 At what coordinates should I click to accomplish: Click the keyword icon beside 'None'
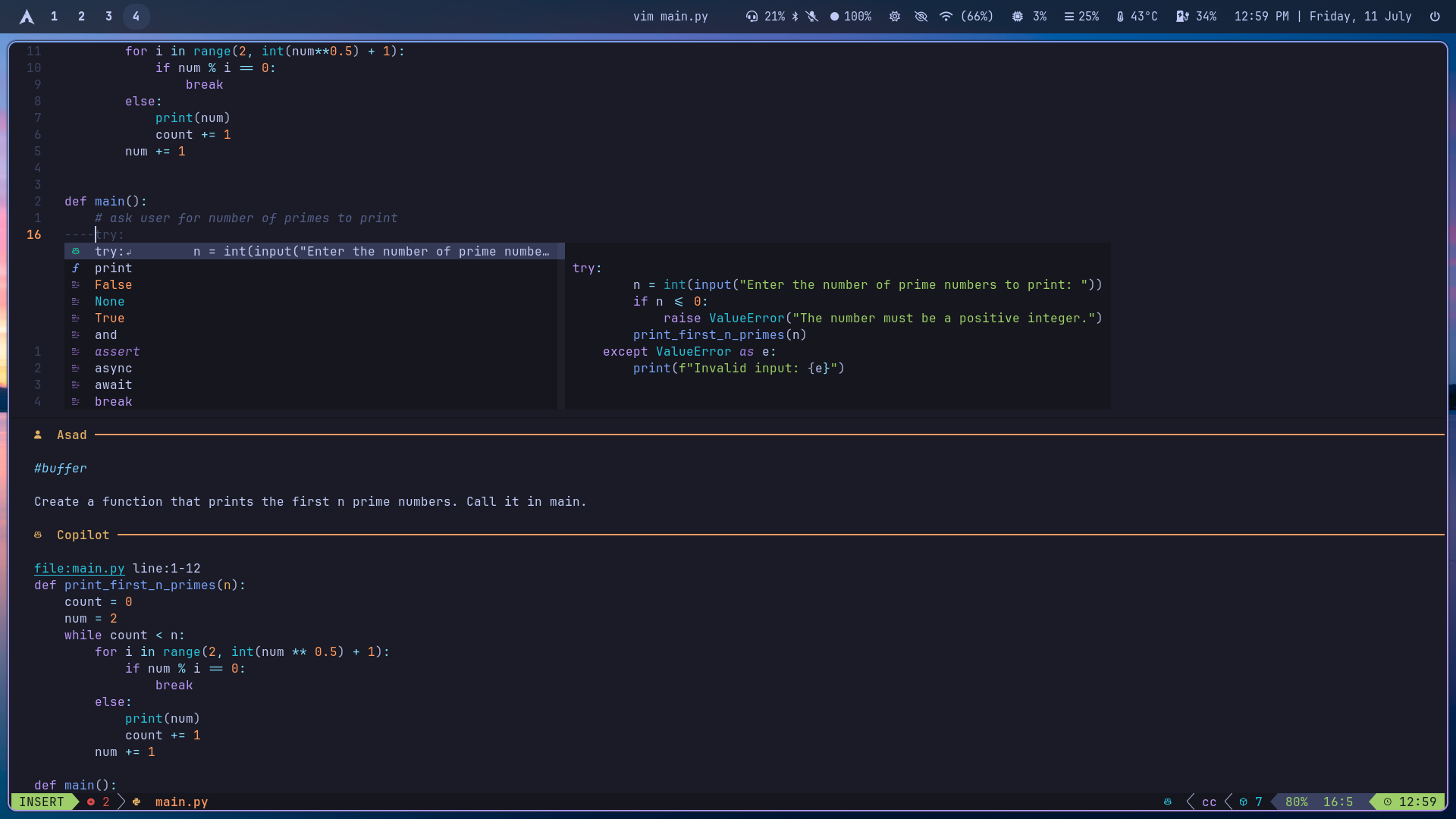click(x=76, y=301)
